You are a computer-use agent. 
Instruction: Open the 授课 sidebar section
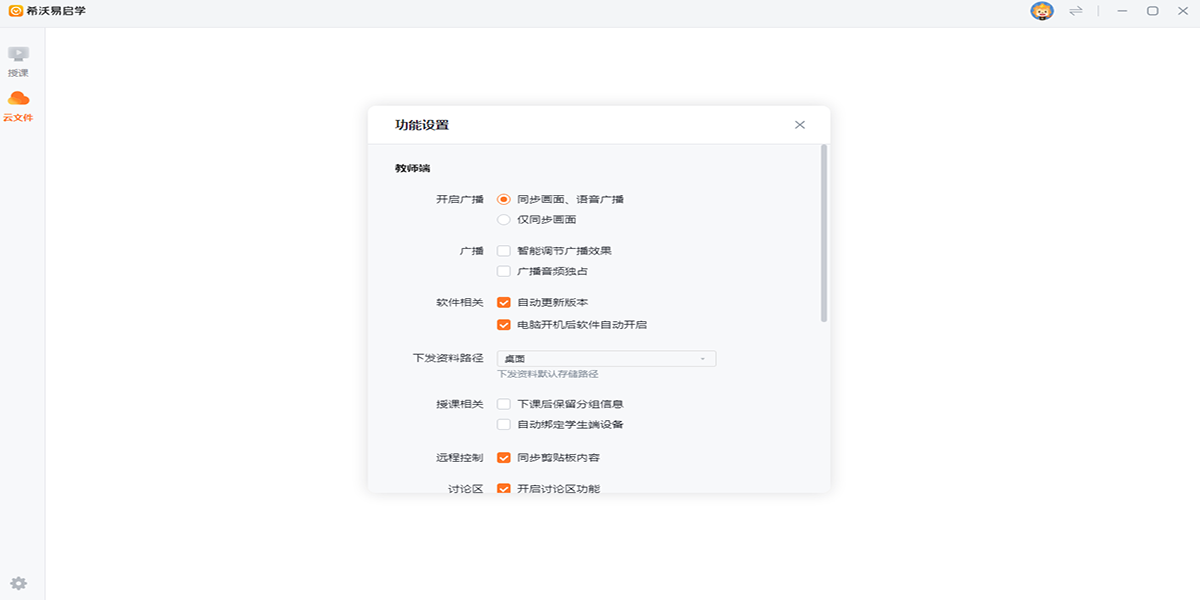point(18,61)
